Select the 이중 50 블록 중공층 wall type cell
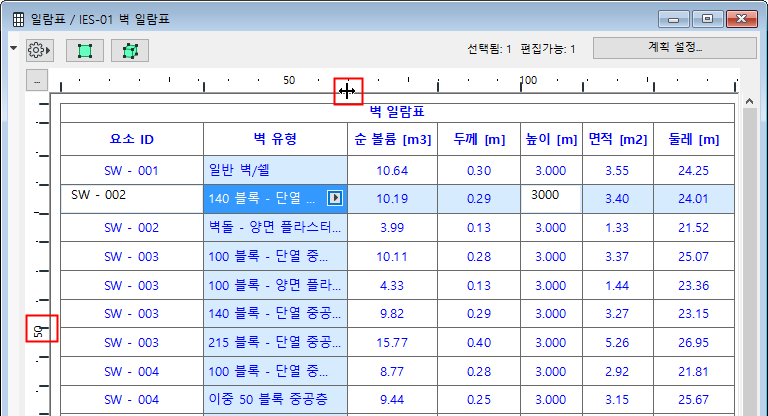This screenshot has height=416, width=768. coord(275,400)
